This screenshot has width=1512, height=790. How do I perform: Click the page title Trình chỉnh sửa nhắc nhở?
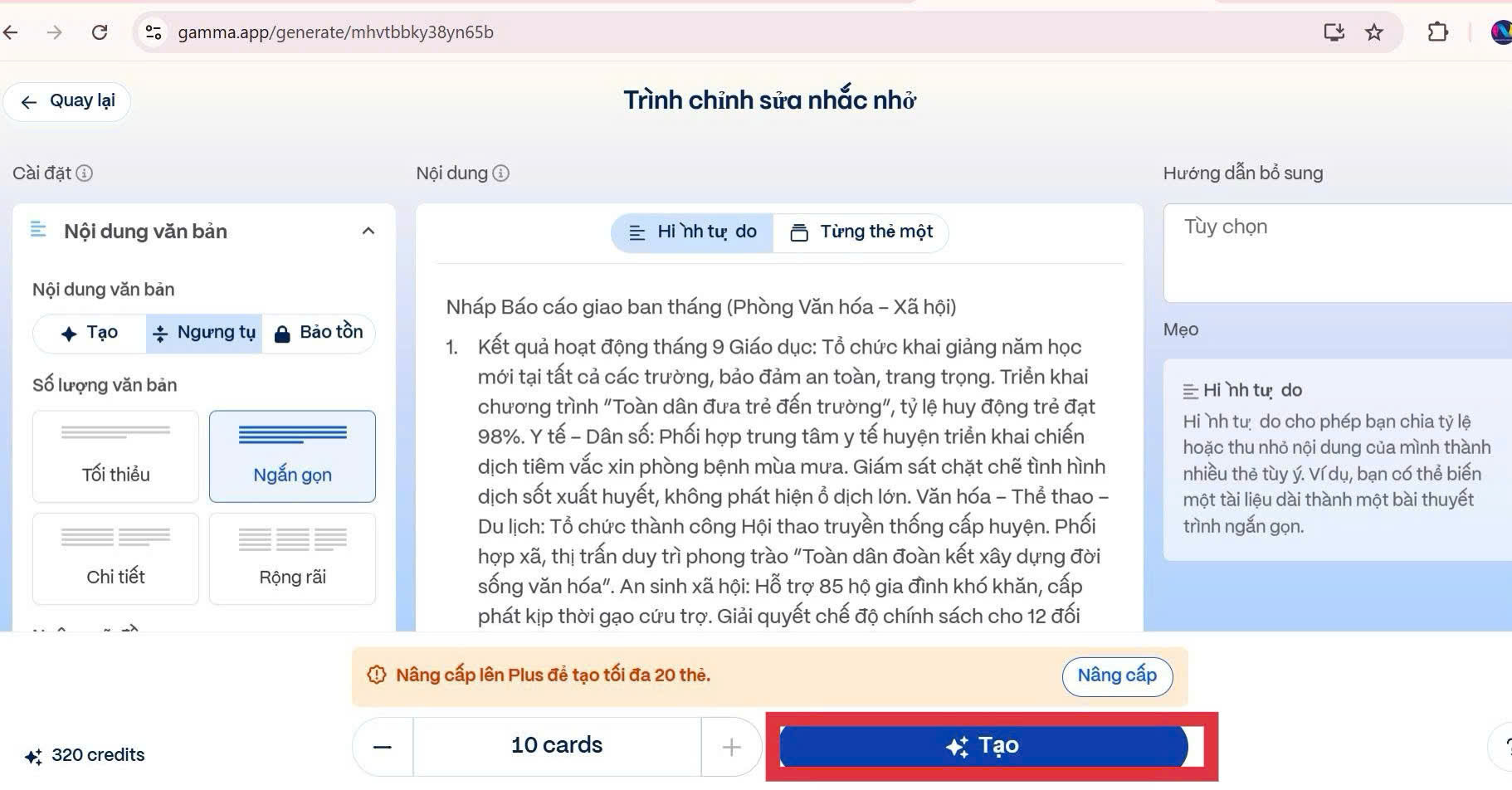pos(770,100)
